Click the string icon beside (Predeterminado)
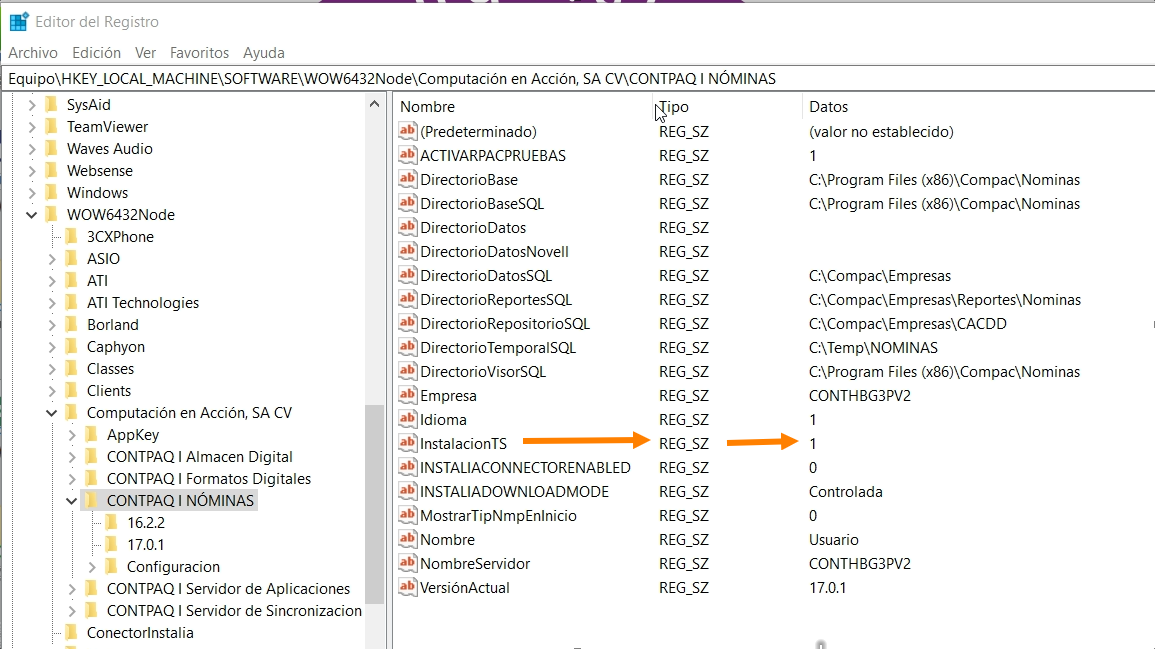The image size is (1155, 649). tap(407, 132)
